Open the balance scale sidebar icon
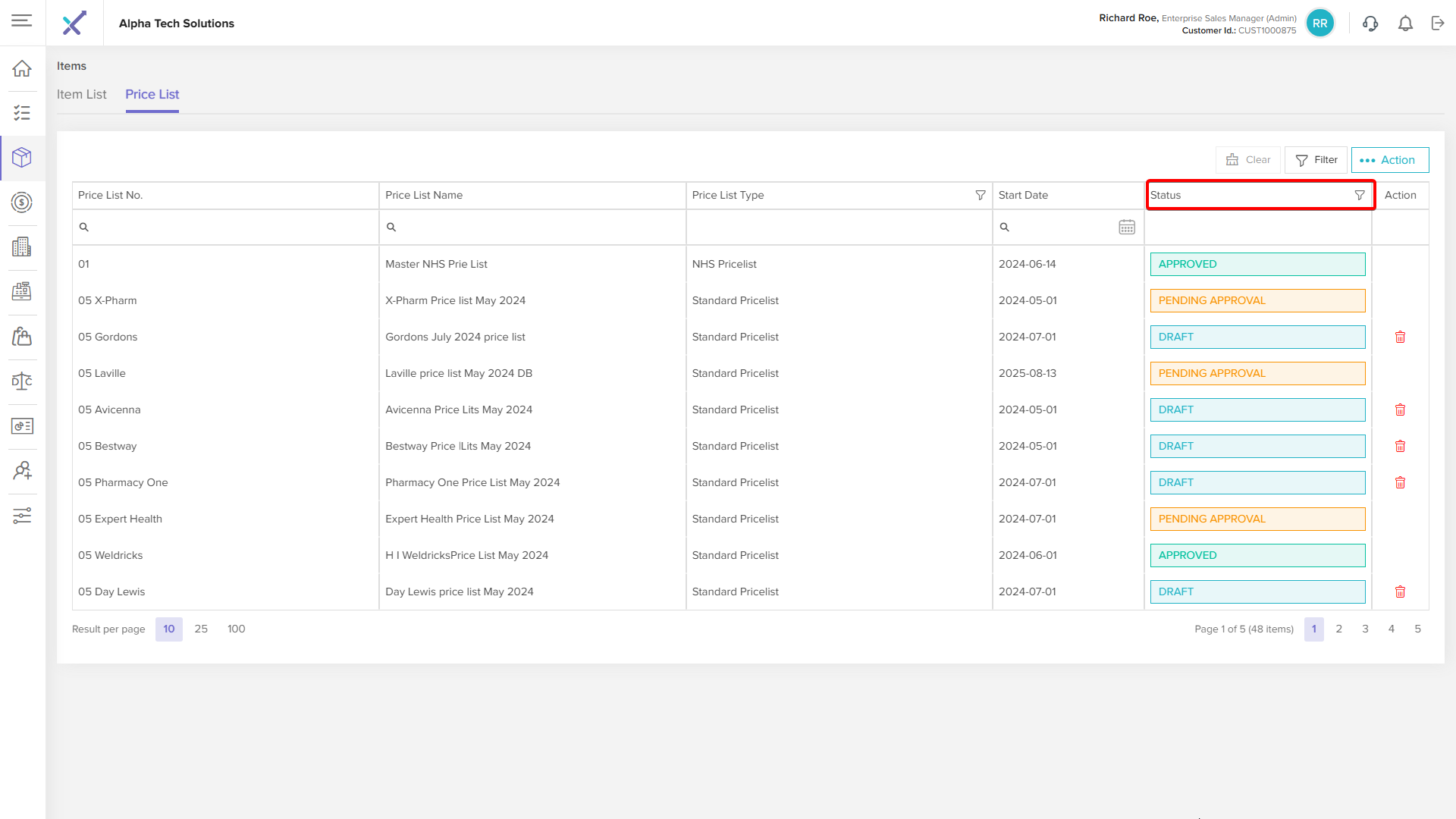This screenshot has width=1456, height=819. point(22,381)
